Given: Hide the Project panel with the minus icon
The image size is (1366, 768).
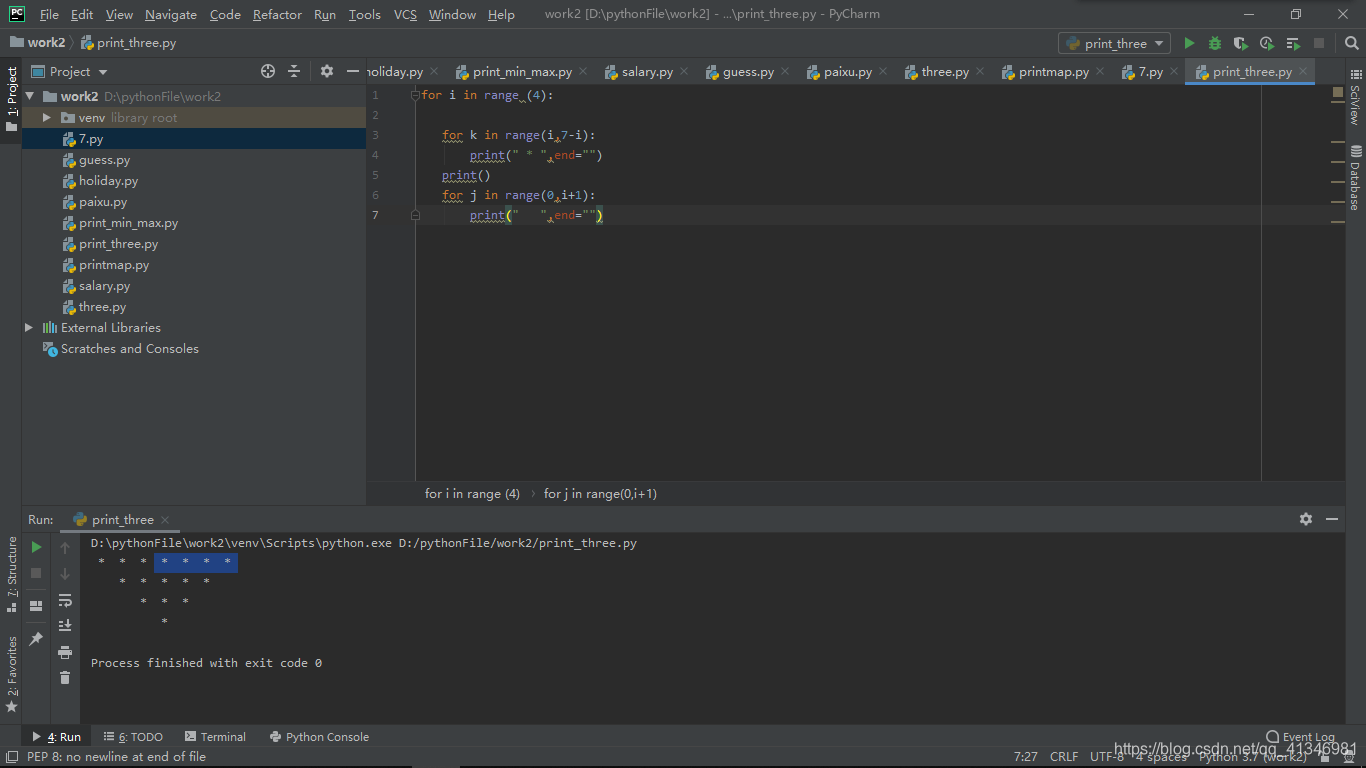Looking at the screenshot, I should point(352,71).
